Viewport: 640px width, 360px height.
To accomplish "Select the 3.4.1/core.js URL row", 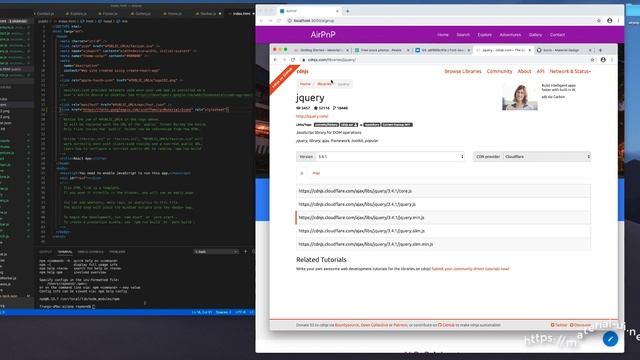I will click(x=443, y=191).
